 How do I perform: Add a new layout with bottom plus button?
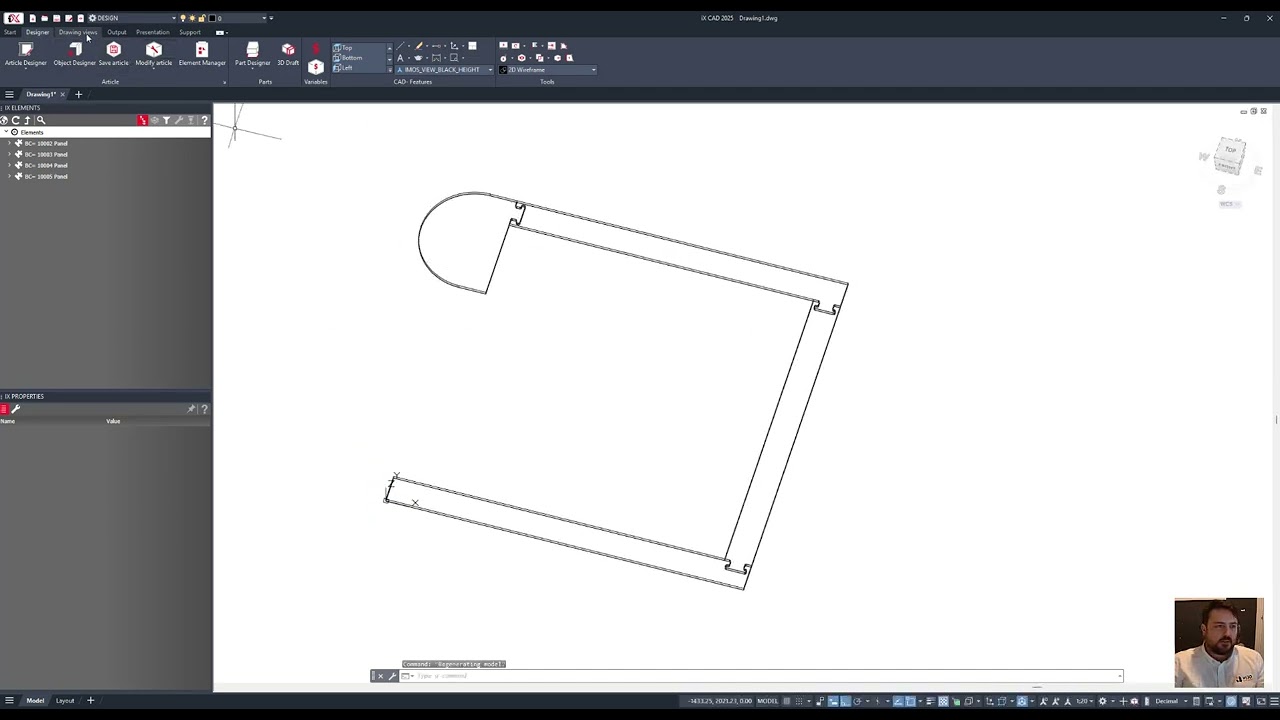90,701
